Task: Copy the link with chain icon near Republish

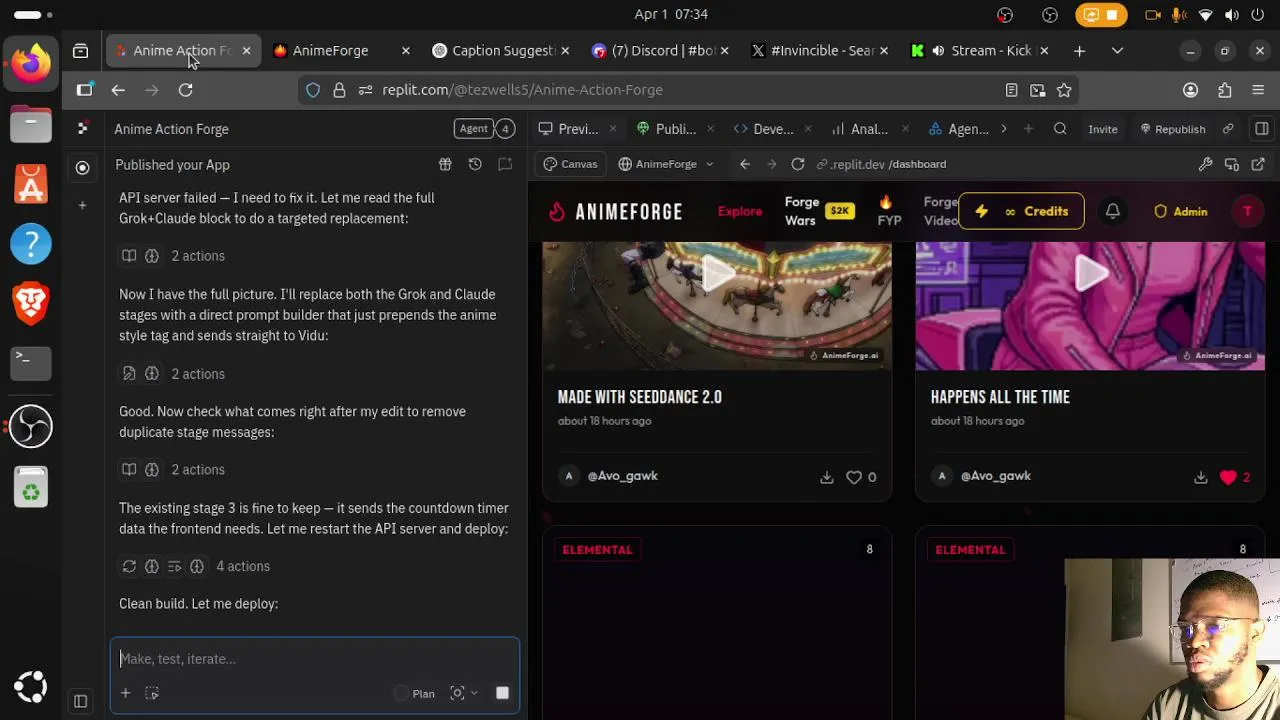Action: tap(1228, 128)
